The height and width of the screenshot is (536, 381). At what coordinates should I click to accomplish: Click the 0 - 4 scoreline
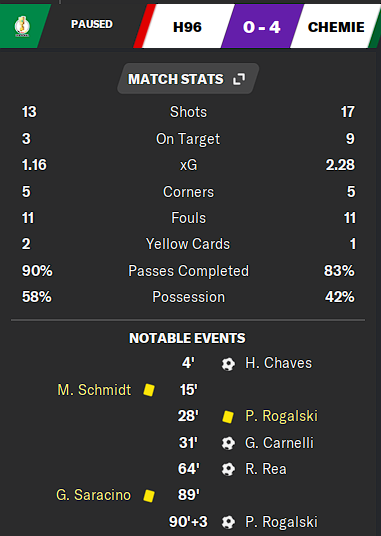click(262, 27)
